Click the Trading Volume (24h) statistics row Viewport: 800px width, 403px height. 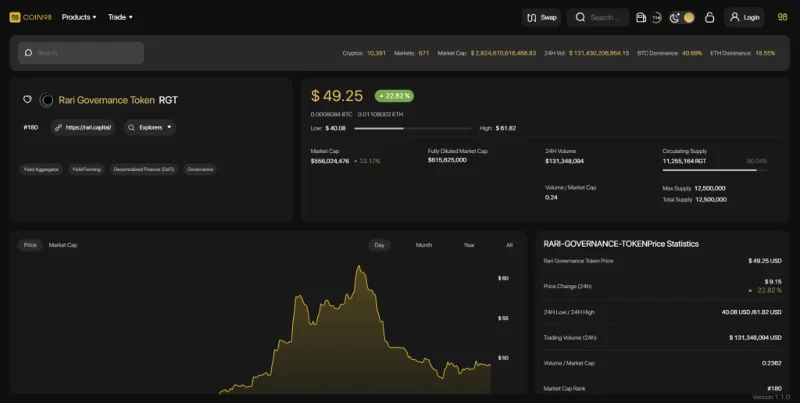tap(662, 338)
